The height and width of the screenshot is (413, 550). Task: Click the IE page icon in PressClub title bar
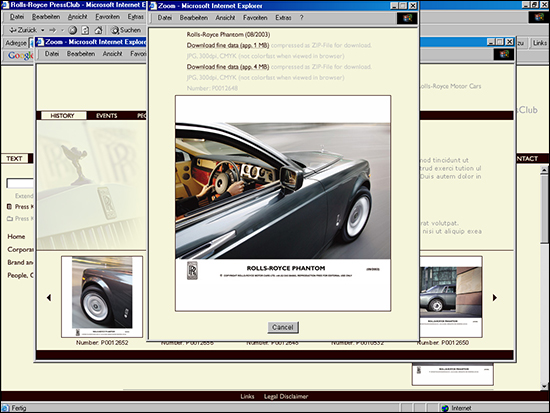tap(5, 5)
